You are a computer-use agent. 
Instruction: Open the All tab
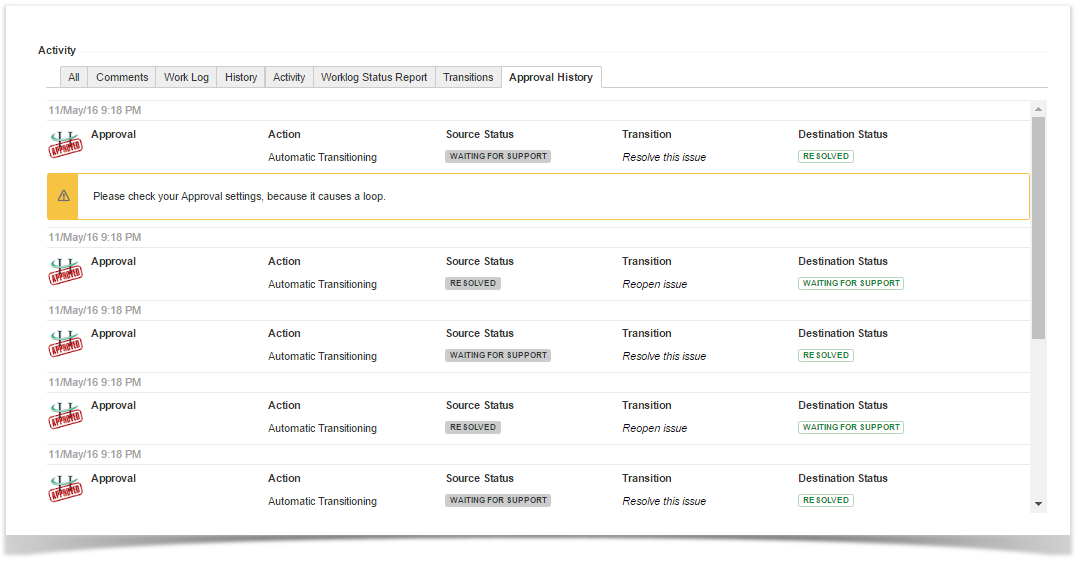(x=74, y=77)
